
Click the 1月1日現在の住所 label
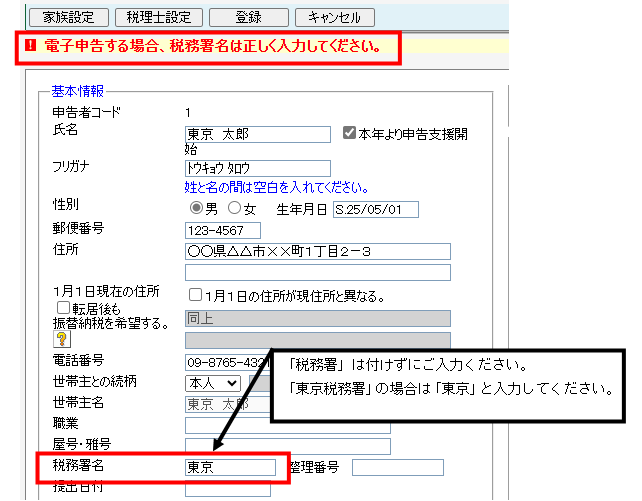(x=106, y=291)
